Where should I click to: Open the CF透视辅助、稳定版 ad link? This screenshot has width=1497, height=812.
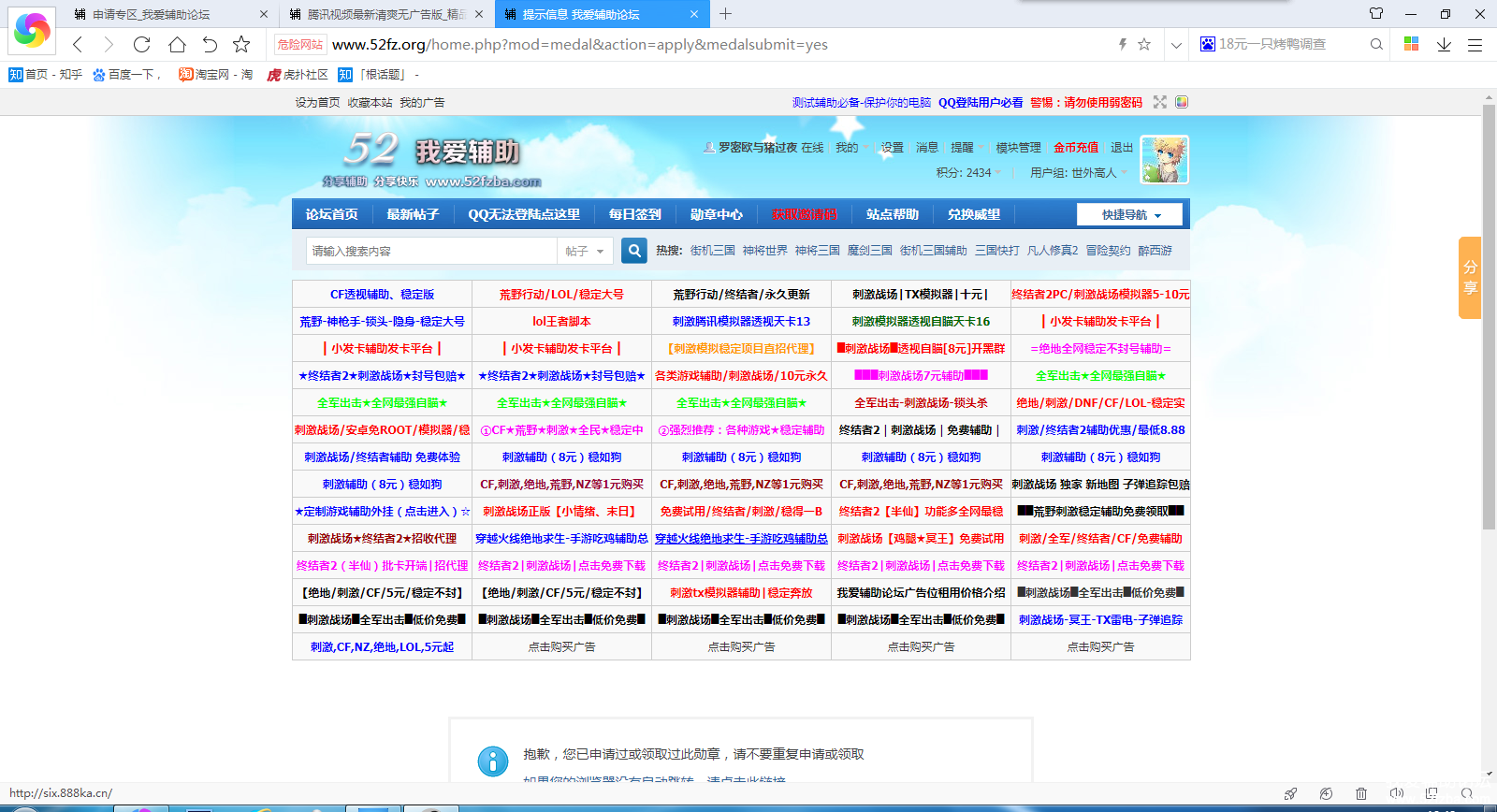coord(382,295)
